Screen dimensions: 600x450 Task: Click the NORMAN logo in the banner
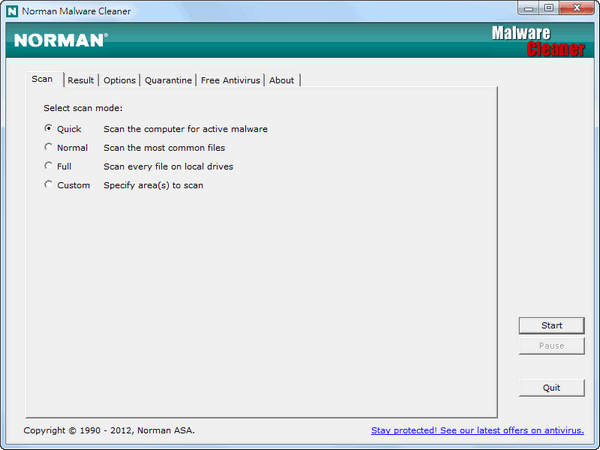coord(61,40)
